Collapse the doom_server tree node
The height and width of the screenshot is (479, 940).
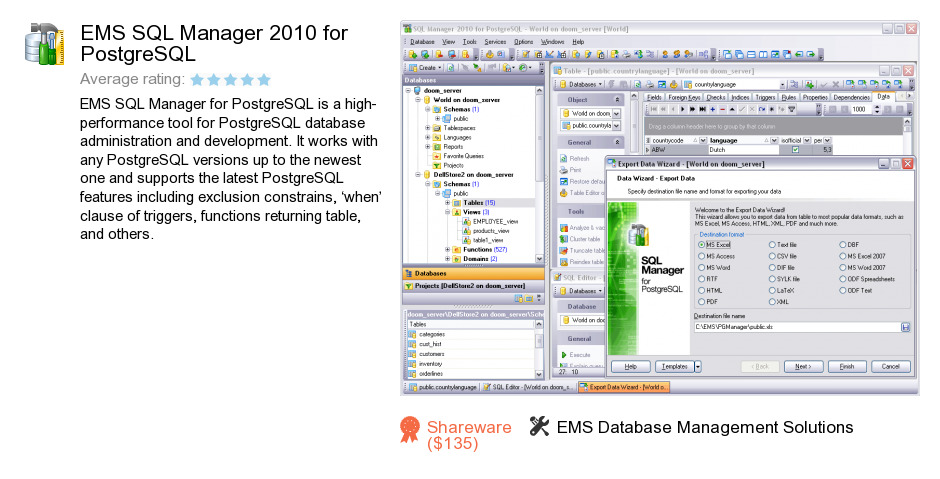click(x=408, y=91)
